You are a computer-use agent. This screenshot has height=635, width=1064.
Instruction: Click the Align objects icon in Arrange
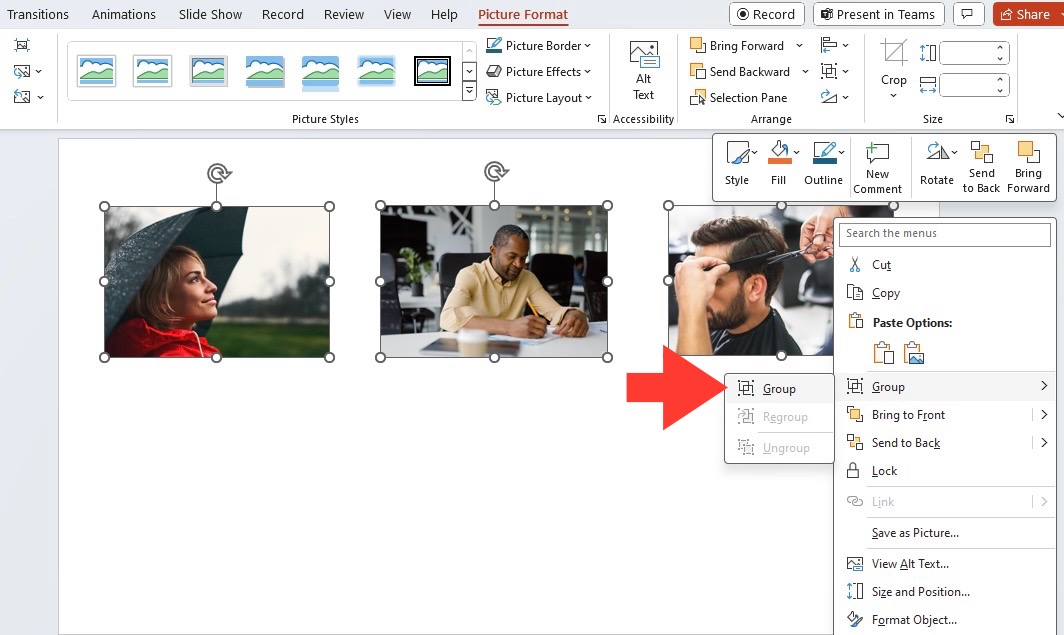point(829,45)
